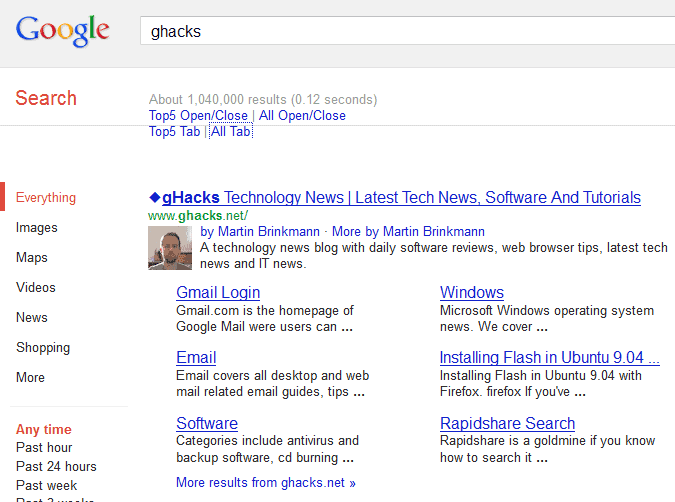The width and height of the screenshot is (675, 502).
Task: Open the Email sitelink
Action: 196,357
